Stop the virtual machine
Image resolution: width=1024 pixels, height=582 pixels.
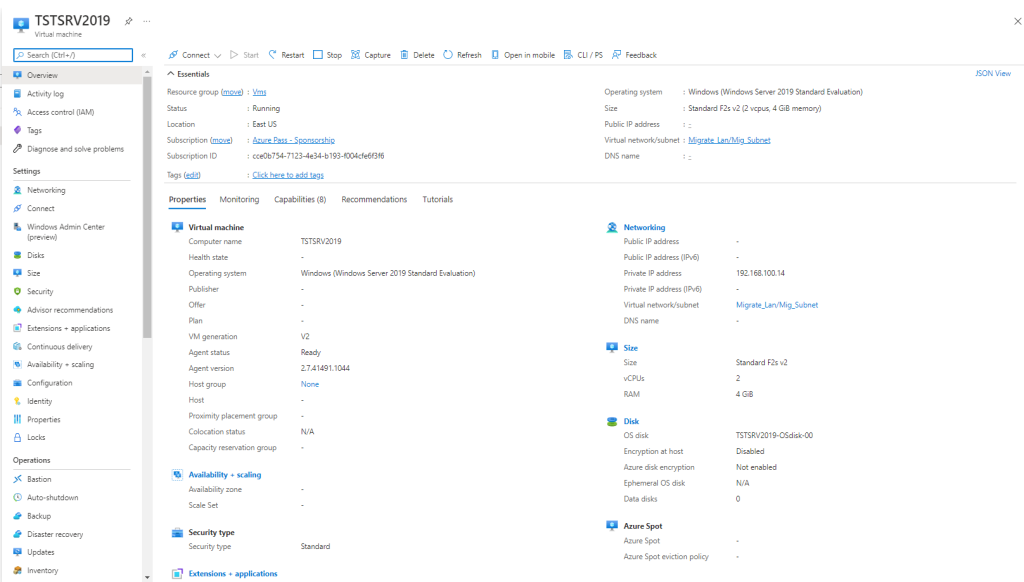click(327, 55)
